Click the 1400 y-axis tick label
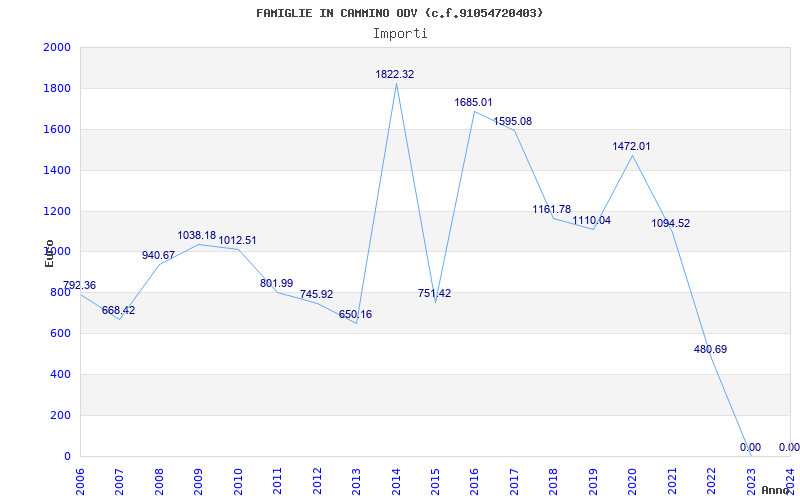 (57, 170)
